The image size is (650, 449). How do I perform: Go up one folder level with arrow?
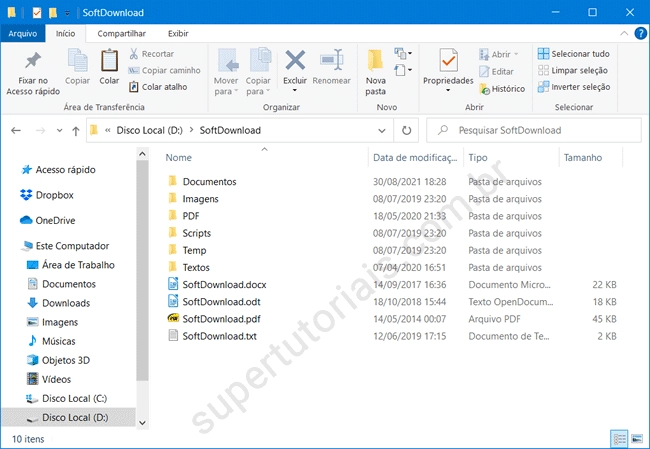point(76,130)
